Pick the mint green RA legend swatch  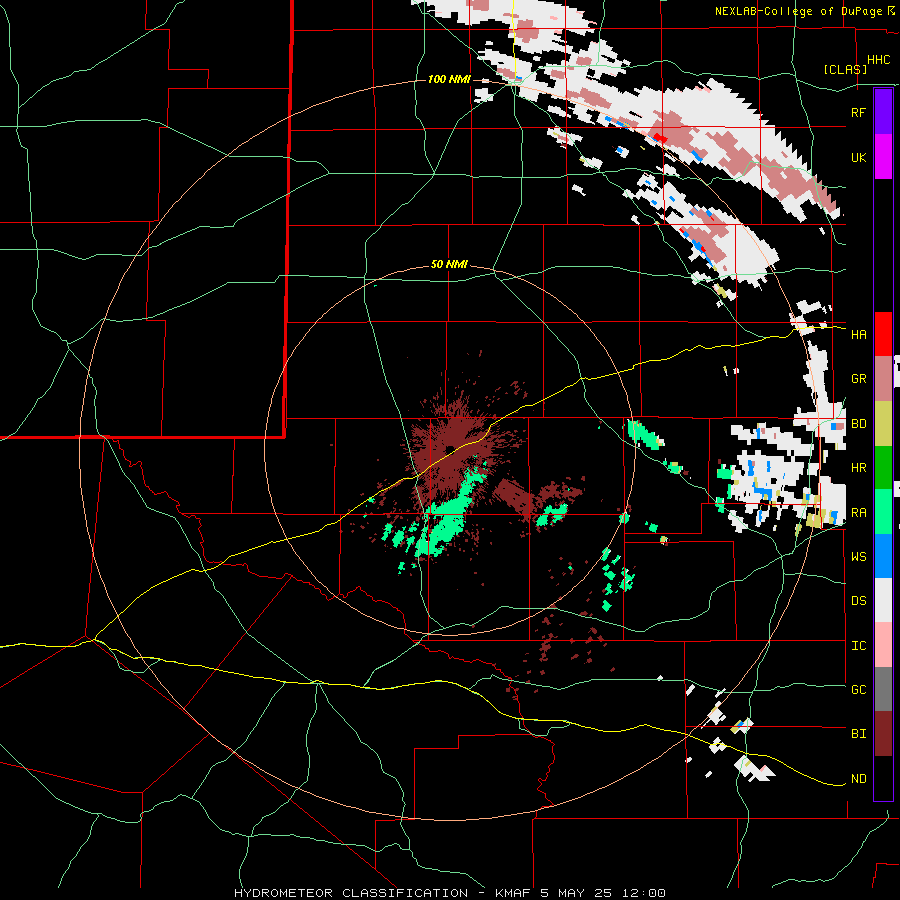pos(883,512)
